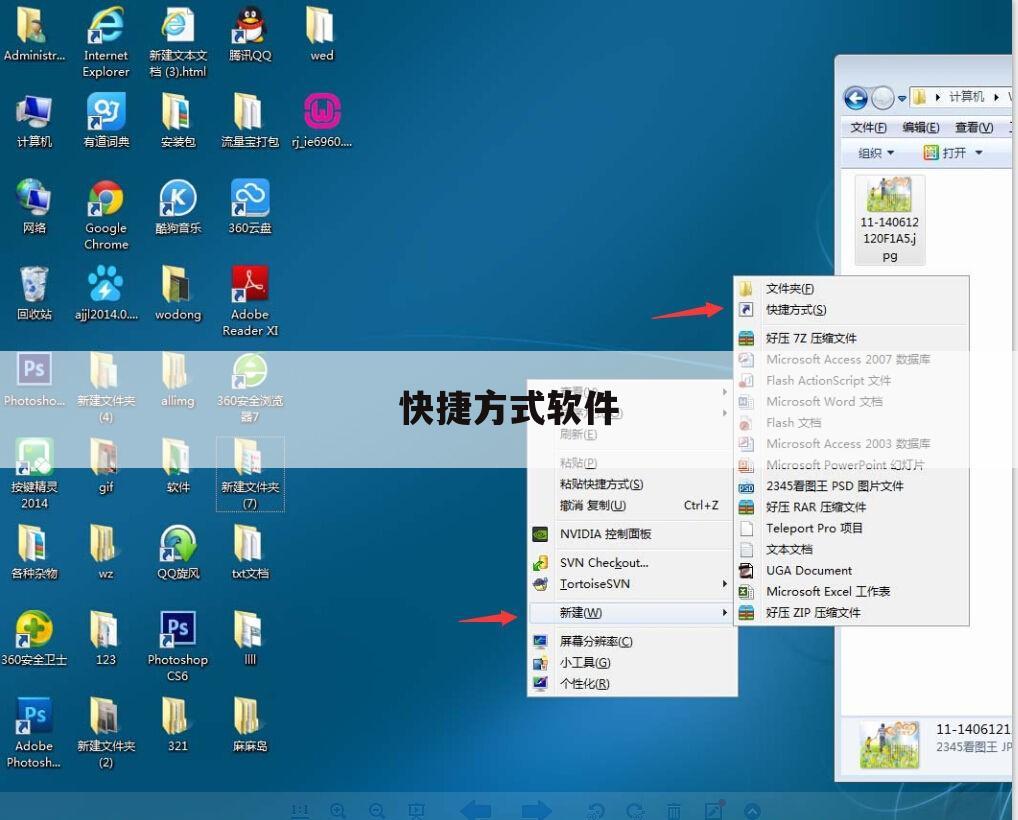Create Teleport Pro 项目 from submenu
This screenshot has width=1018, height=820.
coord(851,528)
